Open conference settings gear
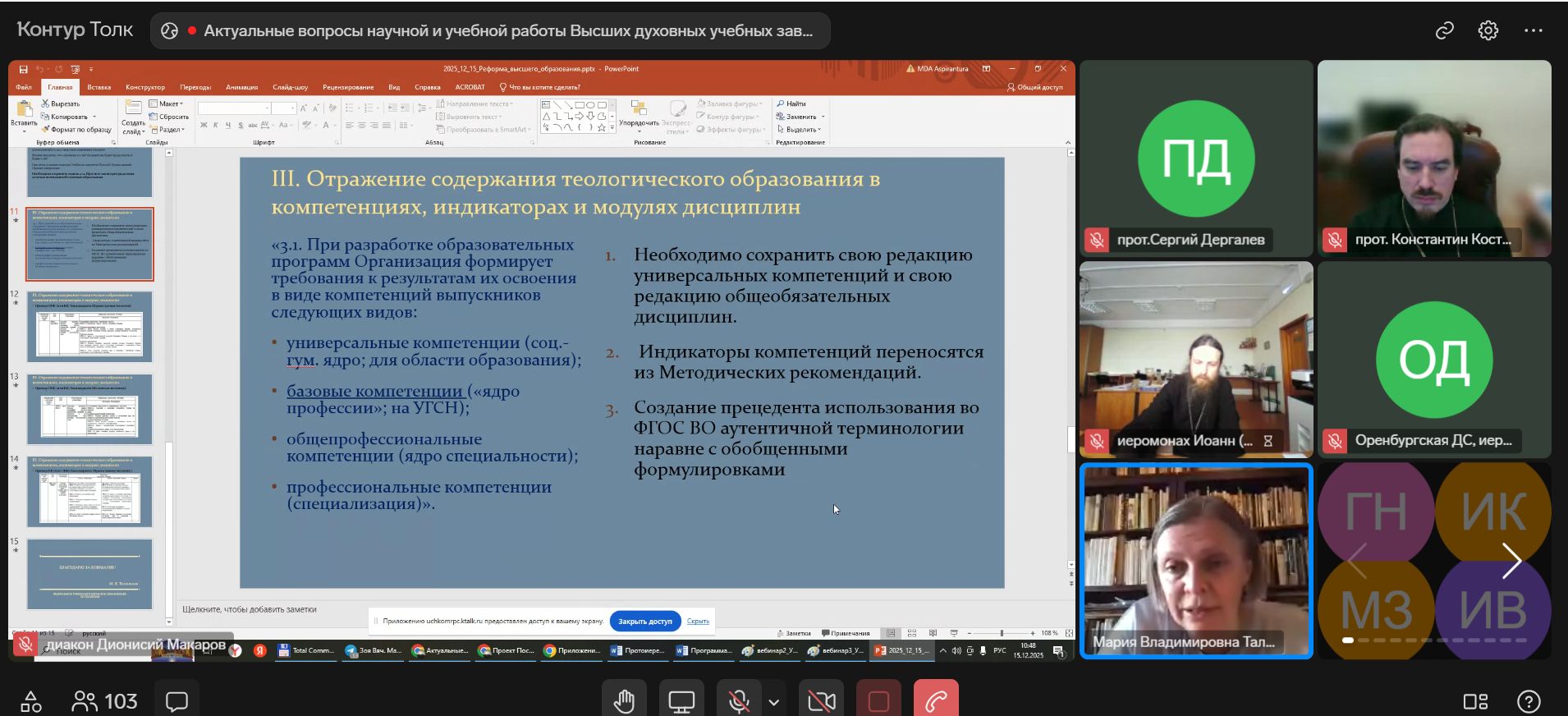The width and height of the screenshot is (1568, 716). point(1488,31)
